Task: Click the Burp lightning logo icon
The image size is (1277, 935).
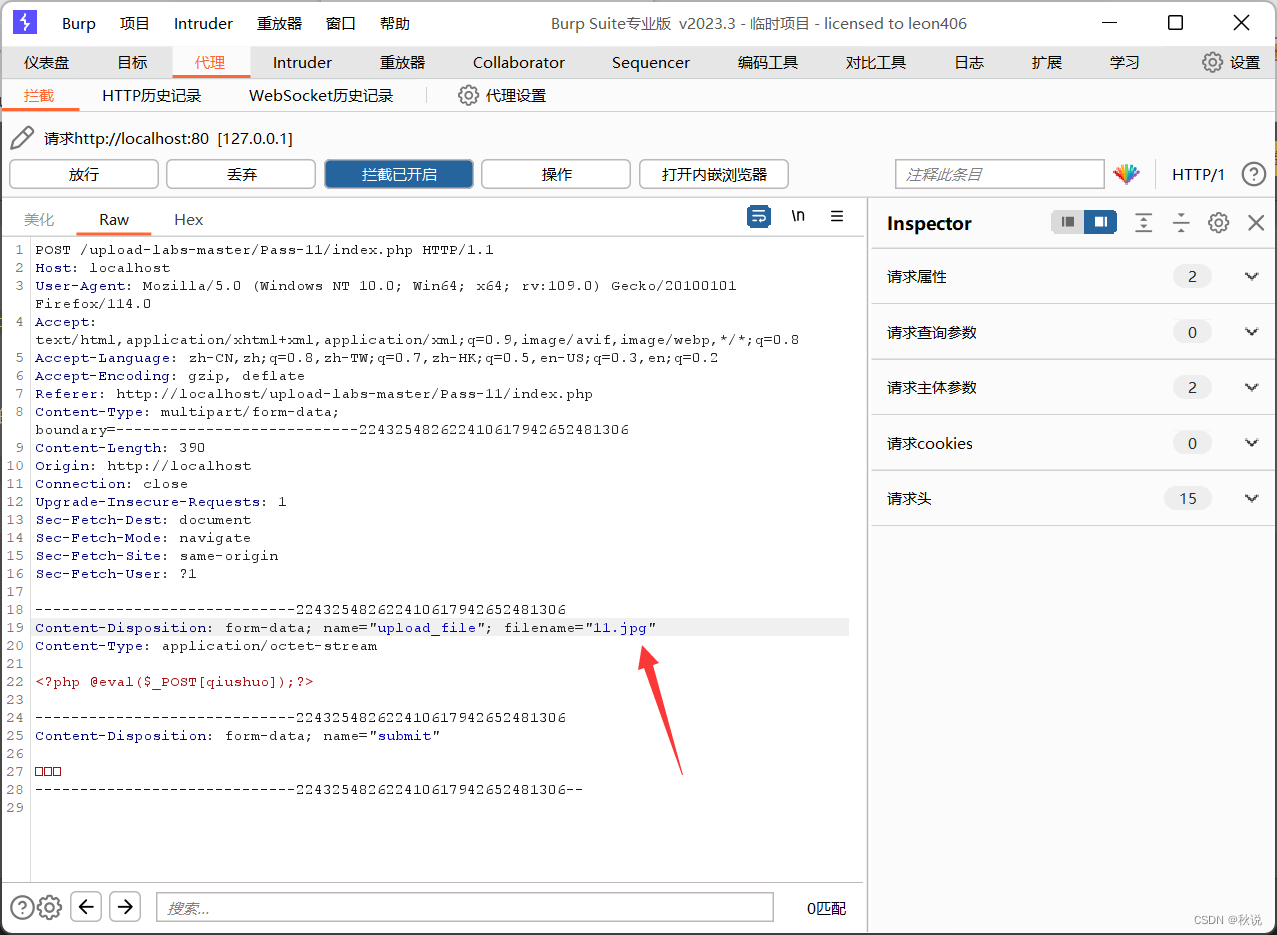Action: coord(25,22)
